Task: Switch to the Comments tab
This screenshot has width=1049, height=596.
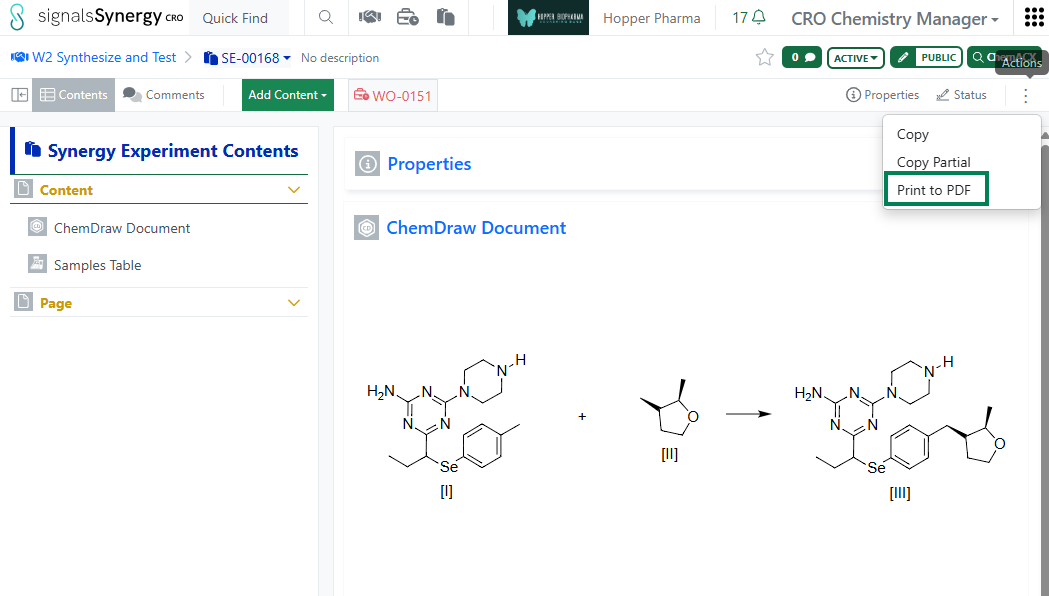Action: click(164, 95)
